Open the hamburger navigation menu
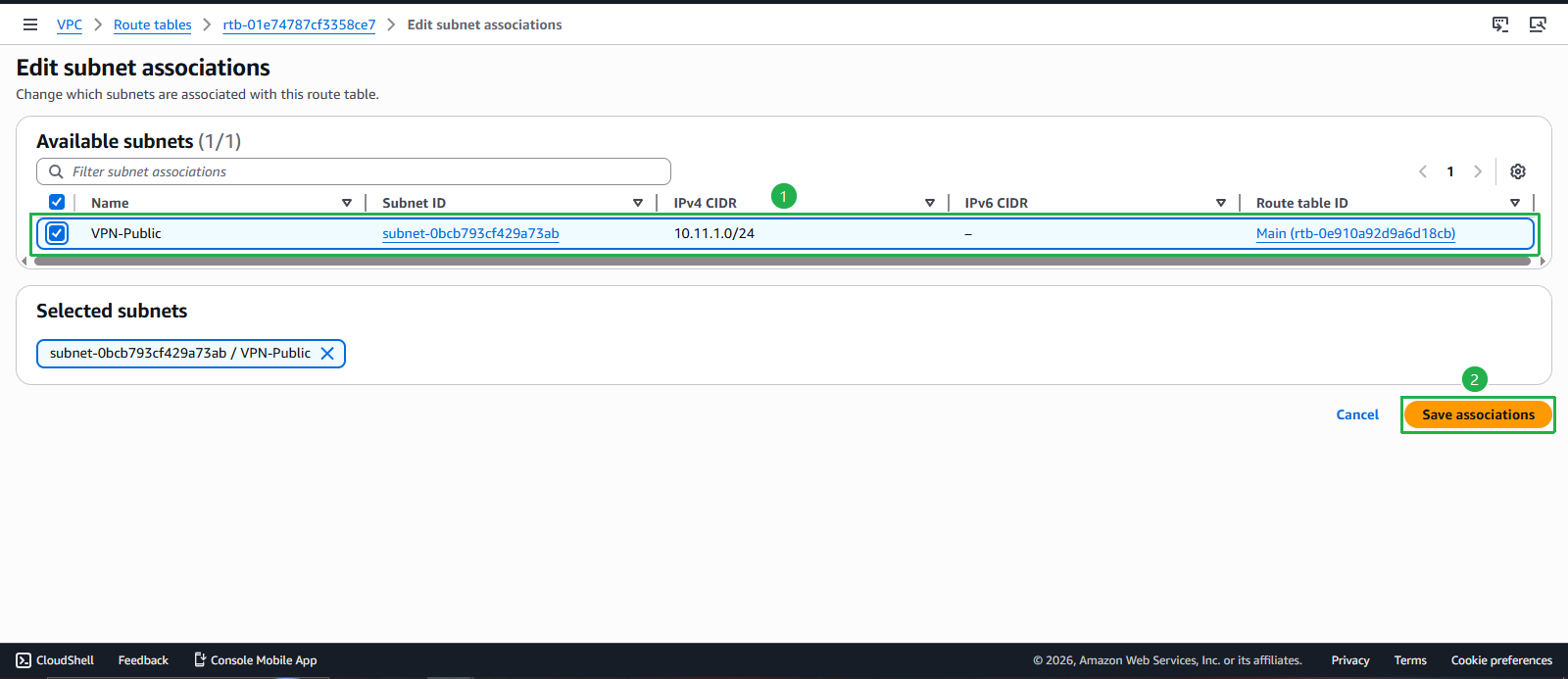 [30, 24]
